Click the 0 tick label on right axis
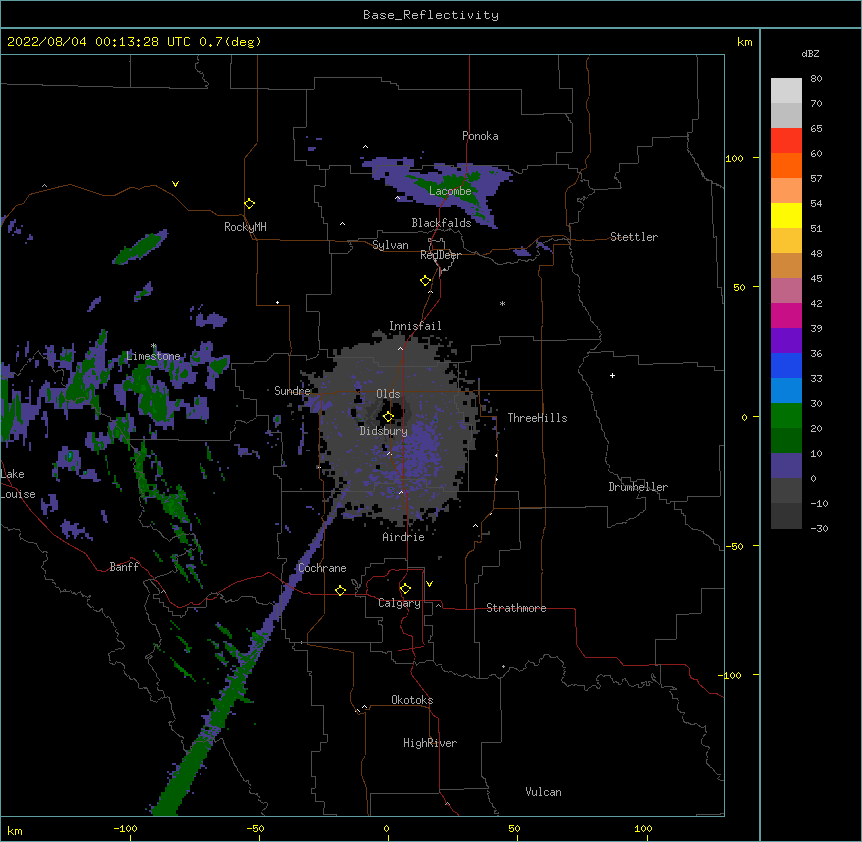The width and height of the screenshot is (862, 842). pos(744,417)
